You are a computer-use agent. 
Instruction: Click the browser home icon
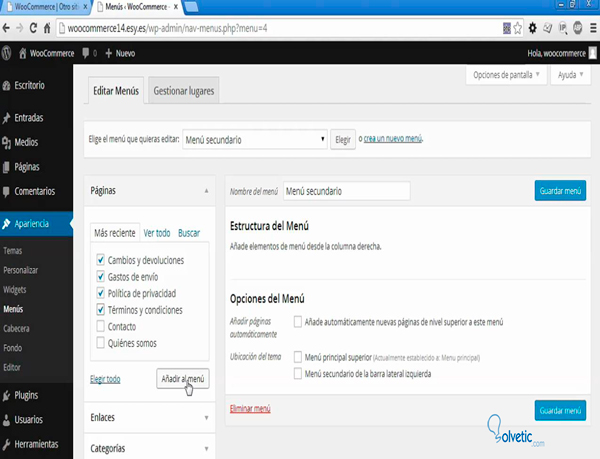click(47, 28)
